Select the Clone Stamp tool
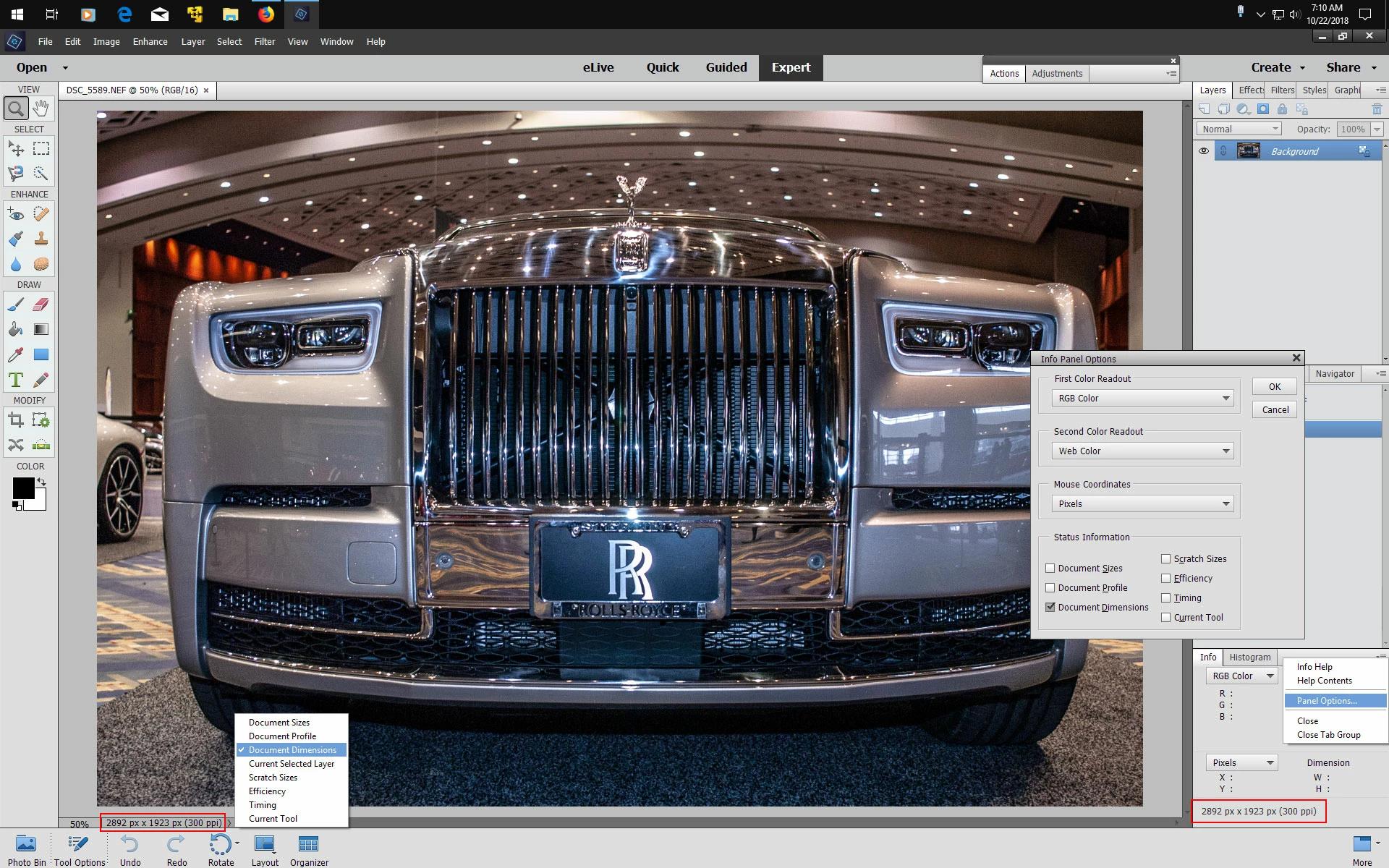 [41, 239]
